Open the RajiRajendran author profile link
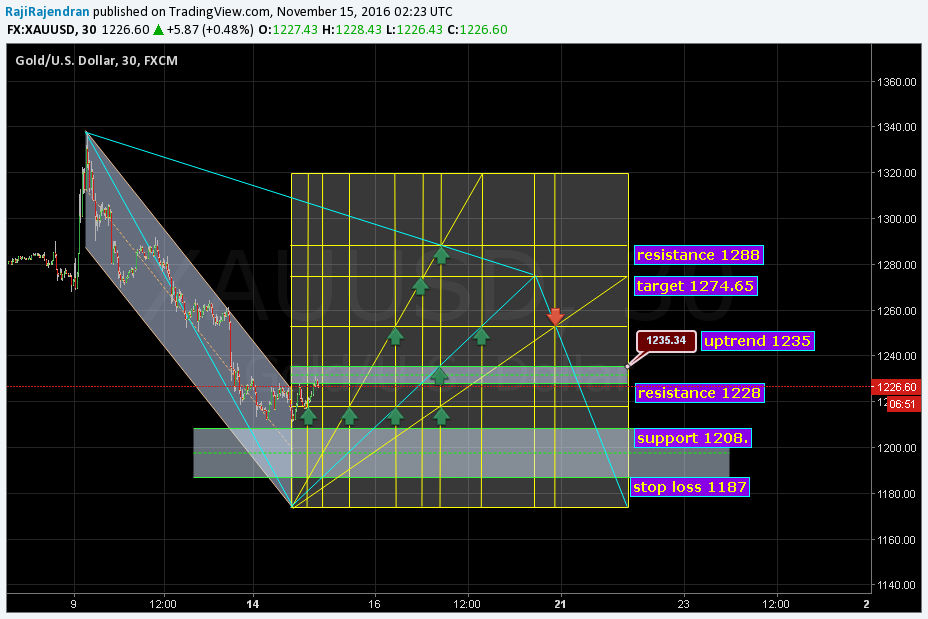The height and width of the screenshot is (619, 928). (47, 11)
